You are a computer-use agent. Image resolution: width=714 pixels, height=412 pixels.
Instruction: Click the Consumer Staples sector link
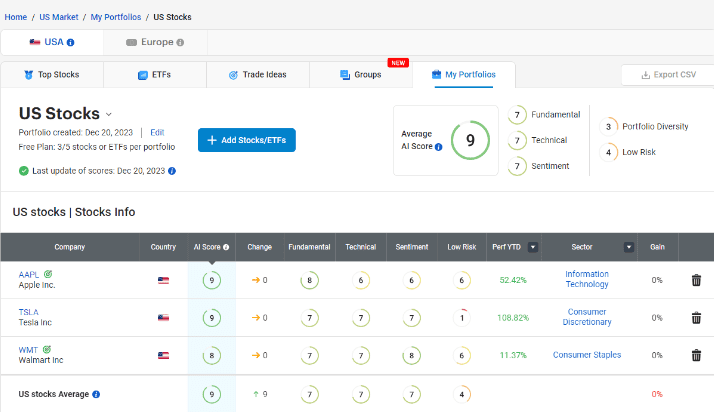[586, 355]
